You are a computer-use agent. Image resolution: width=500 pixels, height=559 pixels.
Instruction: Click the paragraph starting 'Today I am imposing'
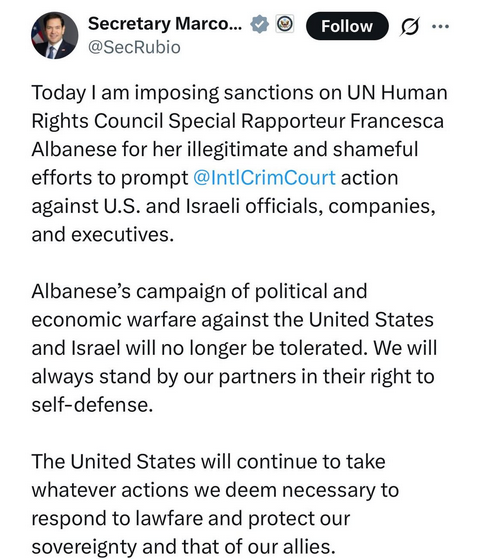[239, 163]
